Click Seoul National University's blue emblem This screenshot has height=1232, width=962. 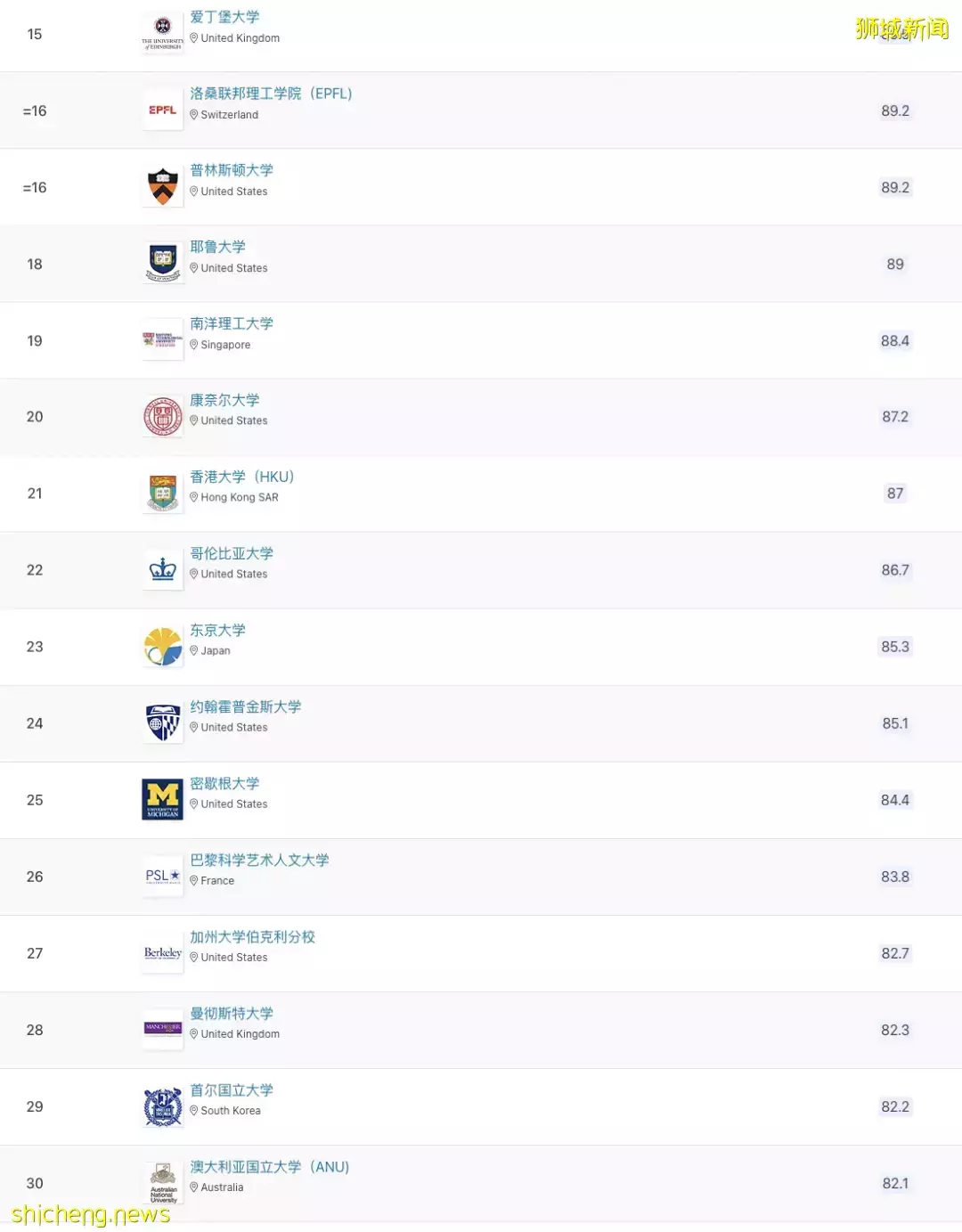(x=162, y=1106)
